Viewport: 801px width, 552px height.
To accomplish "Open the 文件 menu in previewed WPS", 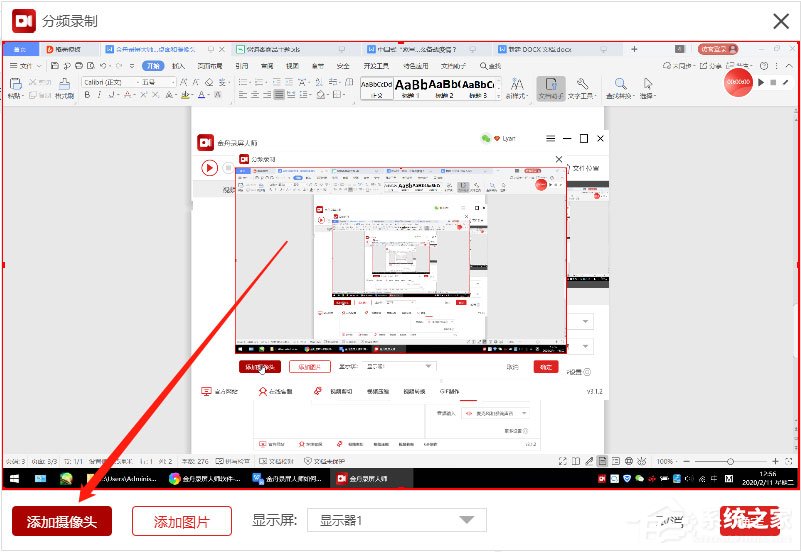I will click(26, 66).
